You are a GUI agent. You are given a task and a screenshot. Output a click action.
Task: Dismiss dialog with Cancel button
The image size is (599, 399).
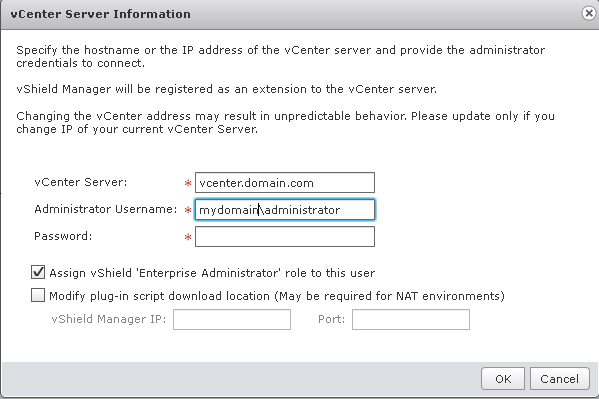click(559, 379)
